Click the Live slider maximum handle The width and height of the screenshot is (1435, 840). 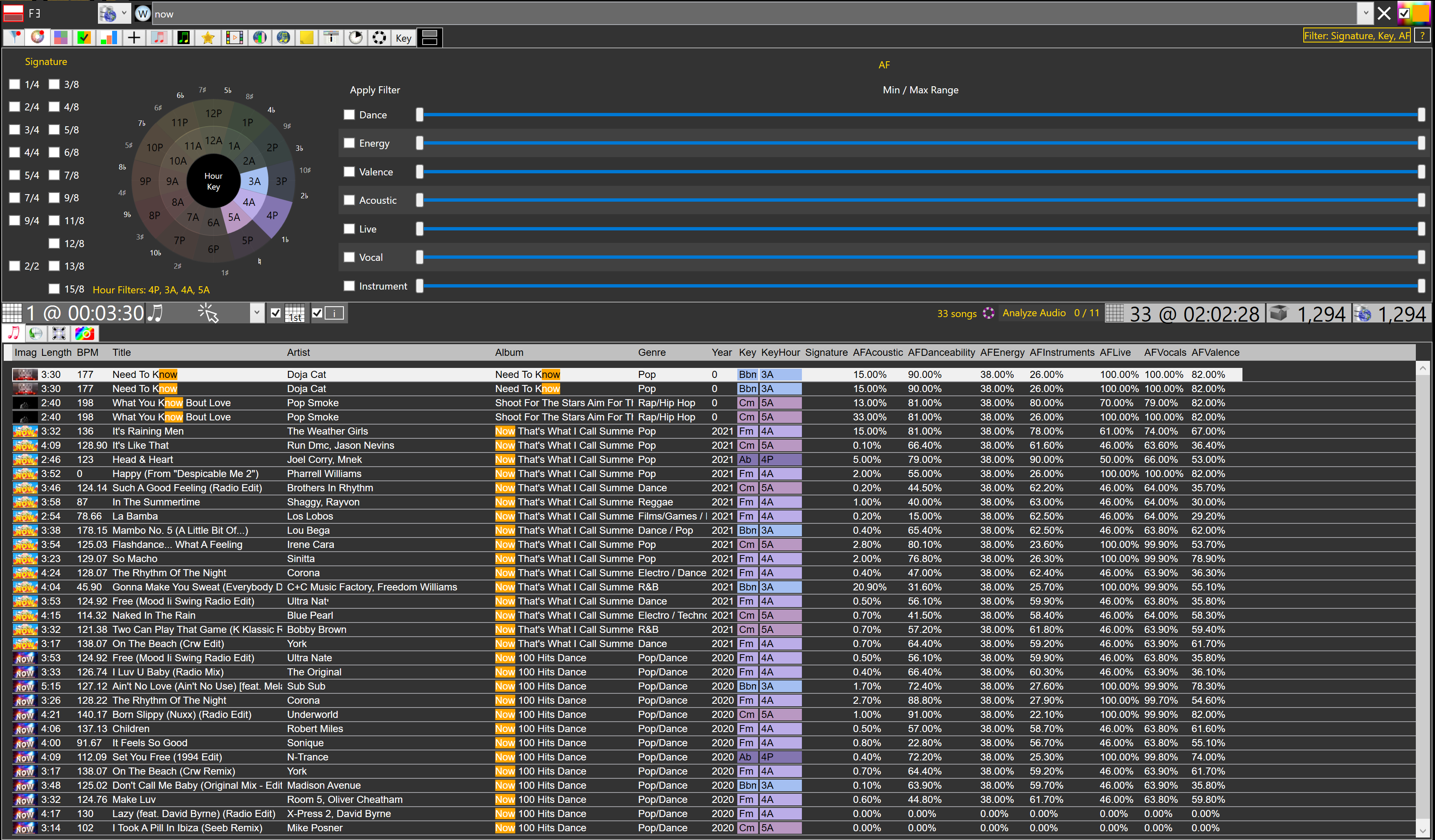coord(1421,229)
